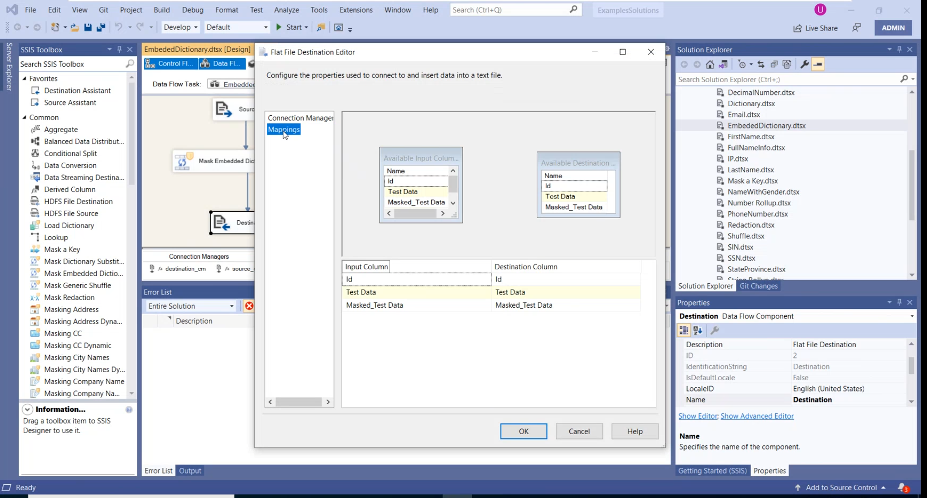Click the notifications bell in status bar

coord(903,487)
